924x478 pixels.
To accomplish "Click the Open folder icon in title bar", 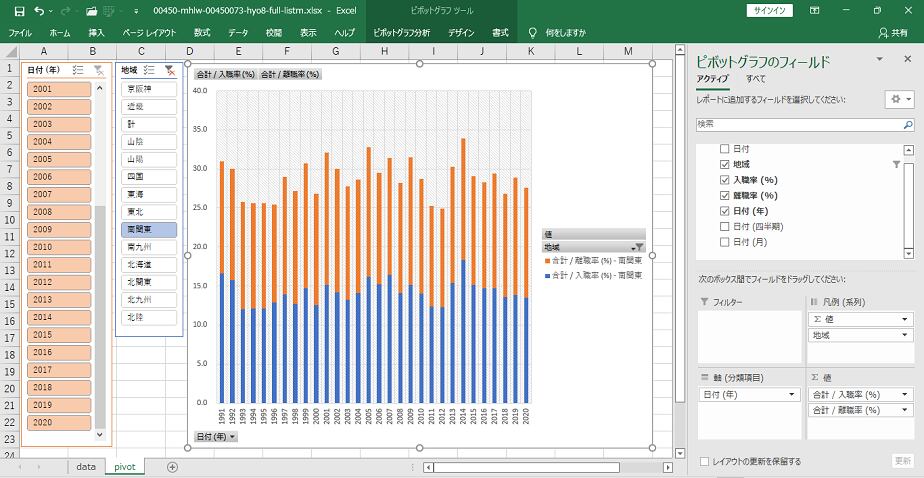I will [x=92, y=10].
